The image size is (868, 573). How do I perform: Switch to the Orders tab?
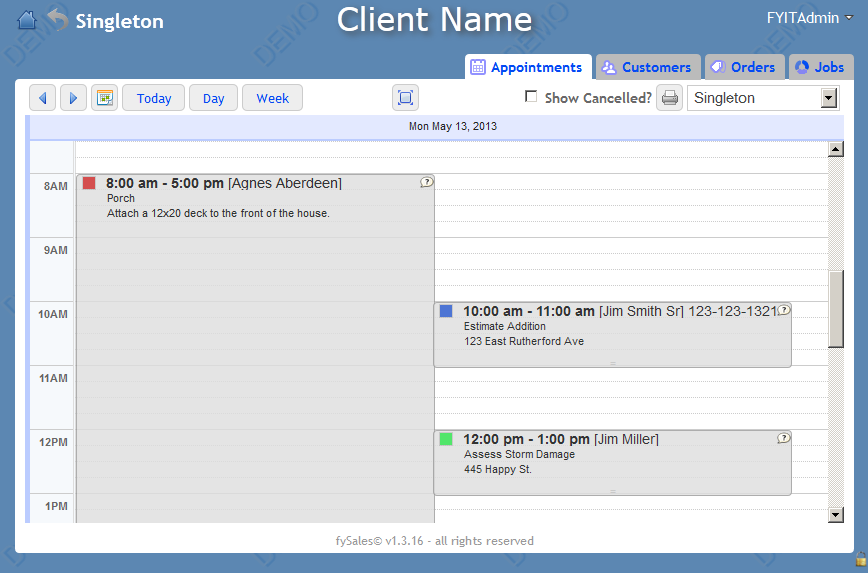click(x=745, y=67)
